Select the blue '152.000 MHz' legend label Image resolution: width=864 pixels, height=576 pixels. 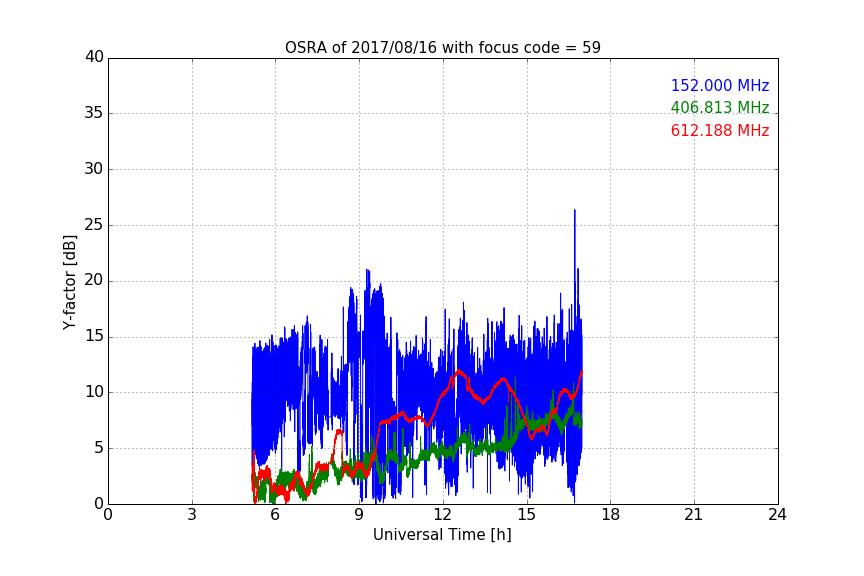click(720, 85)
